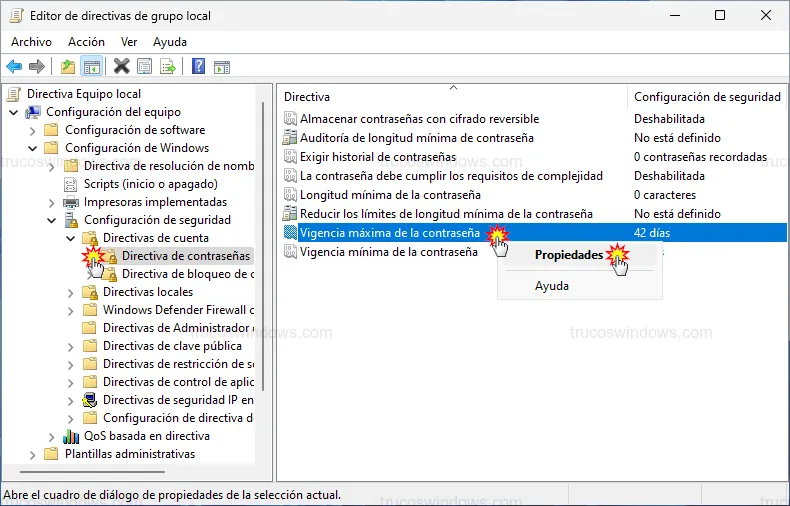Collapse the Configuración del equipo node
Screen dimensions: 790x506
click(13, 112)
